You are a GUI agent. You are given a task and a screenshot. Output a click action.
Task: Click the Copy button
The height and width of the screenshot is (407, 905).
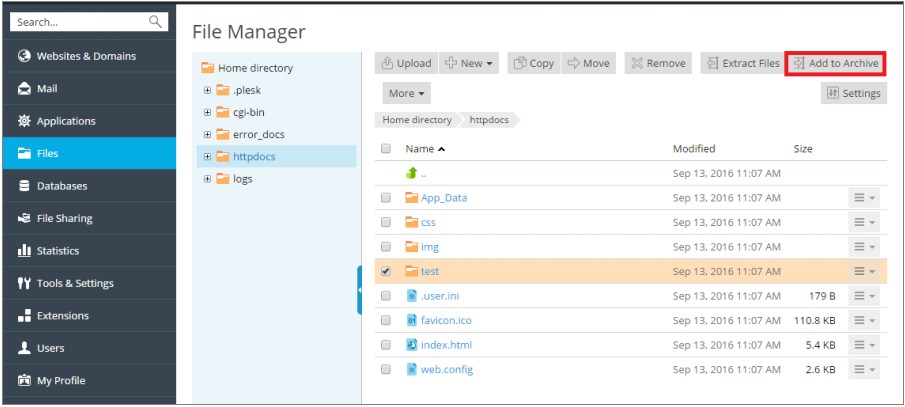534,63
